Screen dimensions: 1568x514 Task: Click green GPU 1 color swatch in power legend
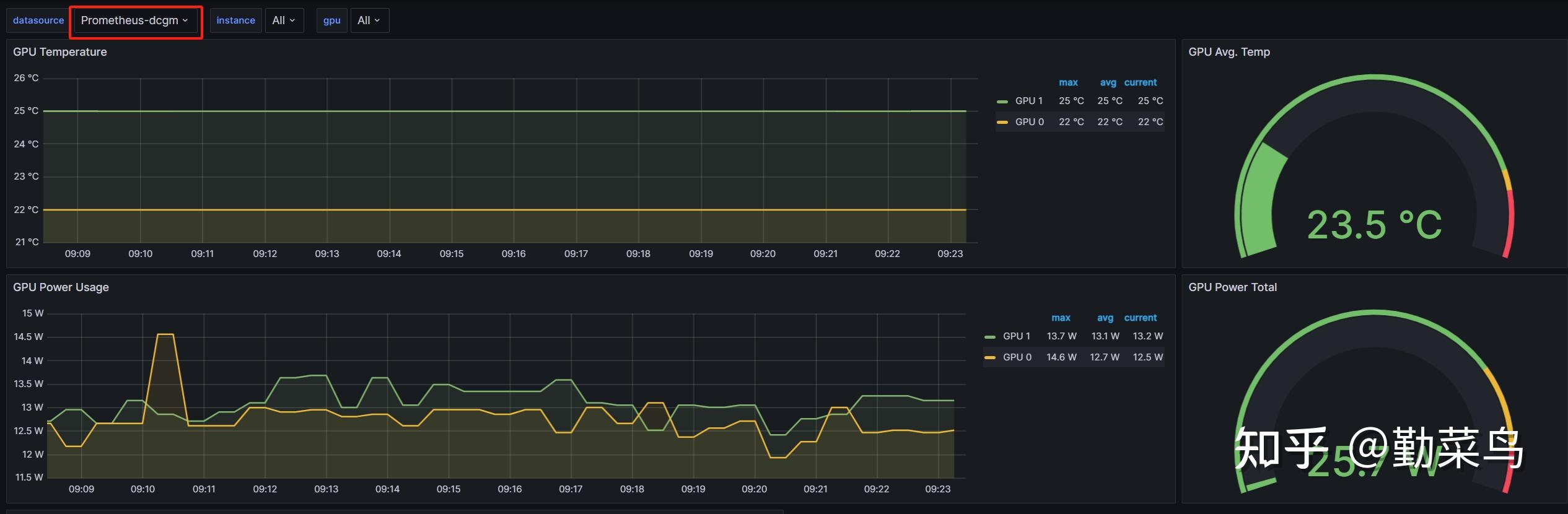(x=989, y=337)
